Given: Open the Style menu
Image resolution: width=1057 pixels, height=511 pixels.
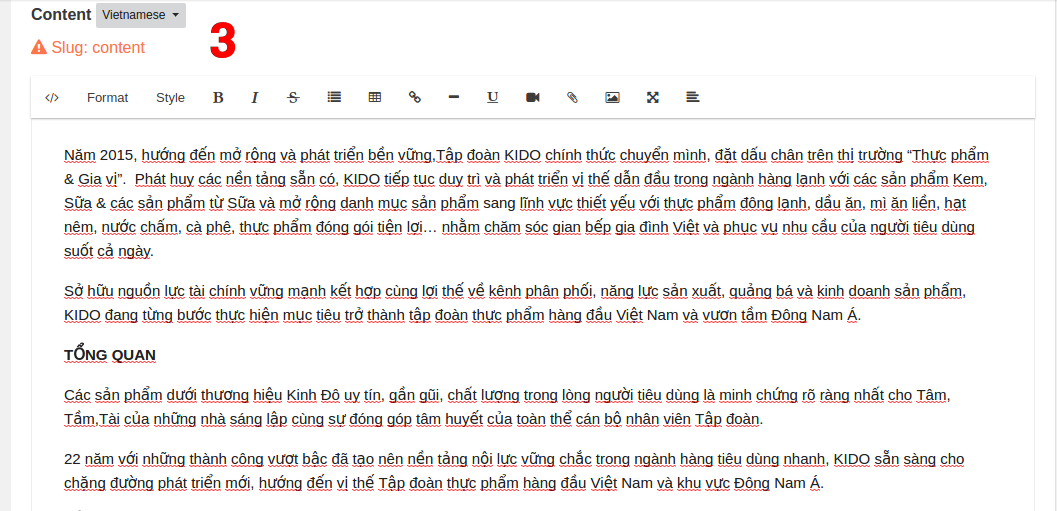Looking at the screenshot, I should [x=170, y=98].
